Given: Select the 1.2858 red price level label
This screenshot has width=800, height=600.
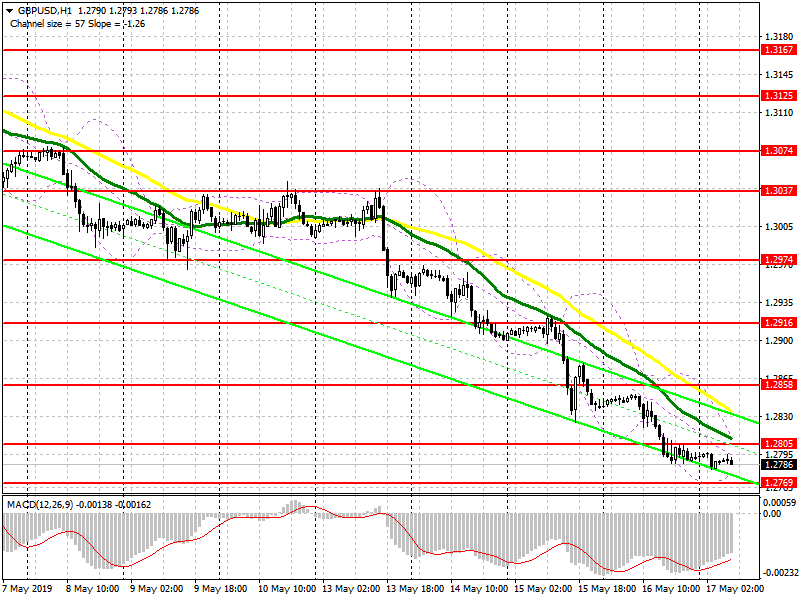Looking at the screenshot, I should [779, 384].
